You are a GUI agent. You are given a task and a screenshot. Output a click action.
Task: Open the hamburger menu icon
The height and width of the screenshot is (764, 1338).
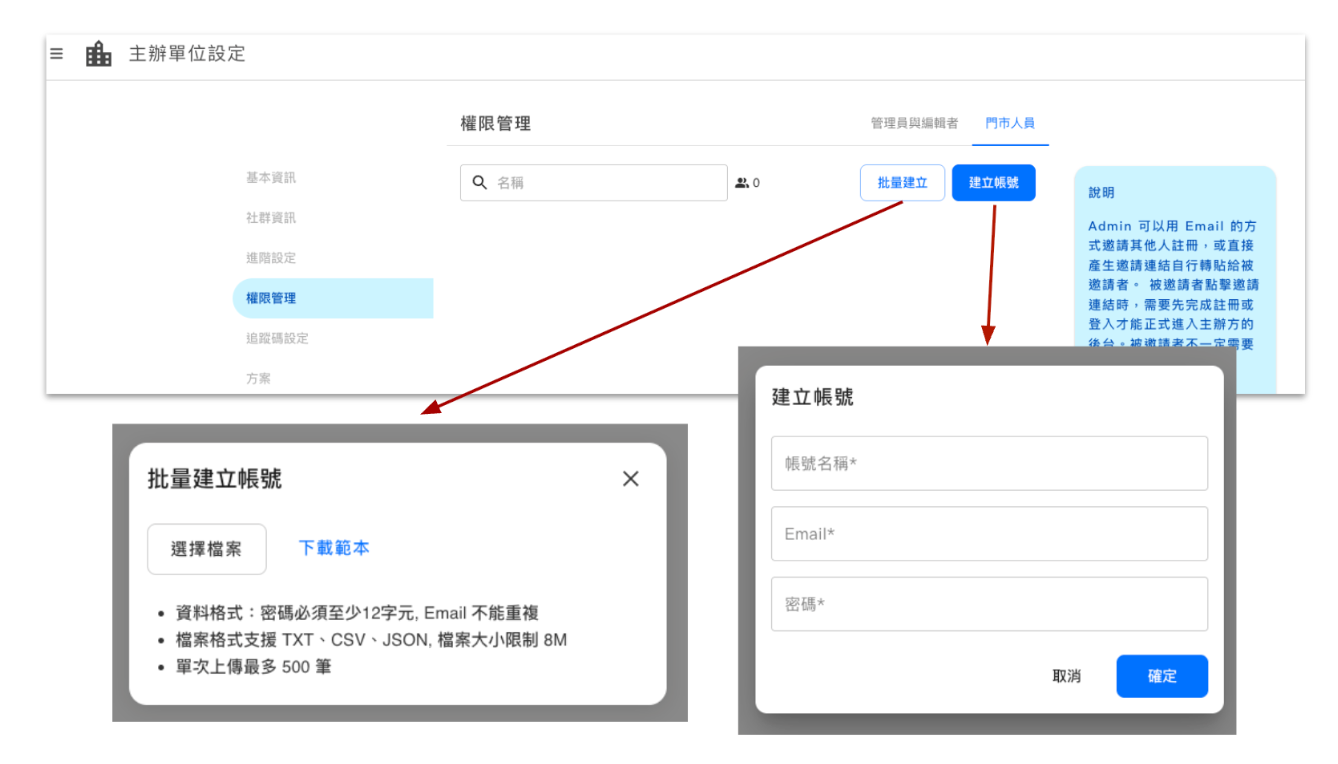57,54
